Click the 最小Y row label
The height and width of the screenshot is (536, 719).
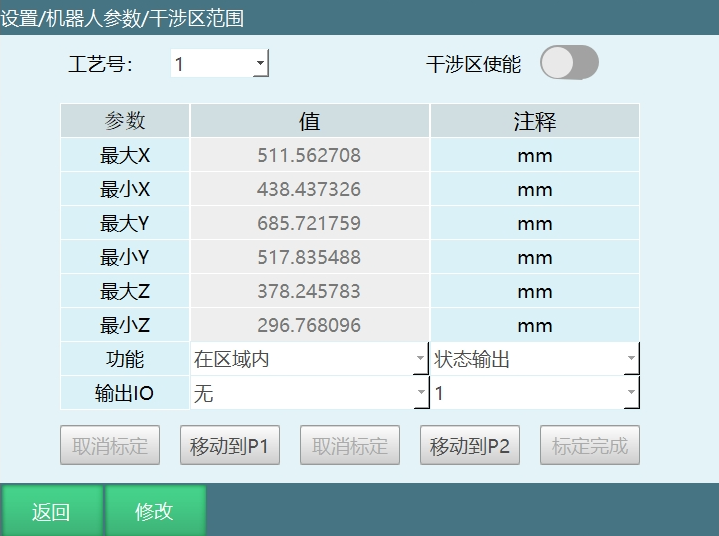point(125,257)
